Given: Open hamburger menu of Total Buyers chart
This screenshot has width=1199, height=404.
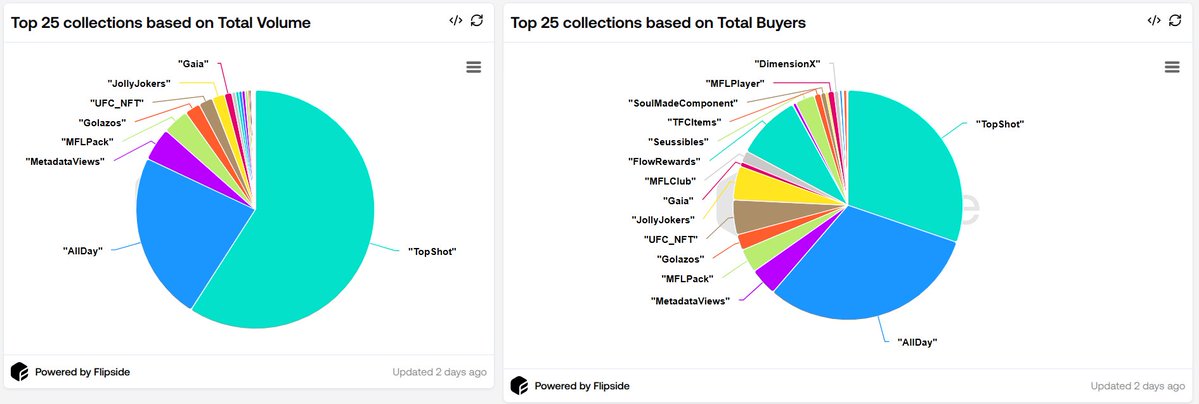Looking at the screenshot, I should (1172, 67).
